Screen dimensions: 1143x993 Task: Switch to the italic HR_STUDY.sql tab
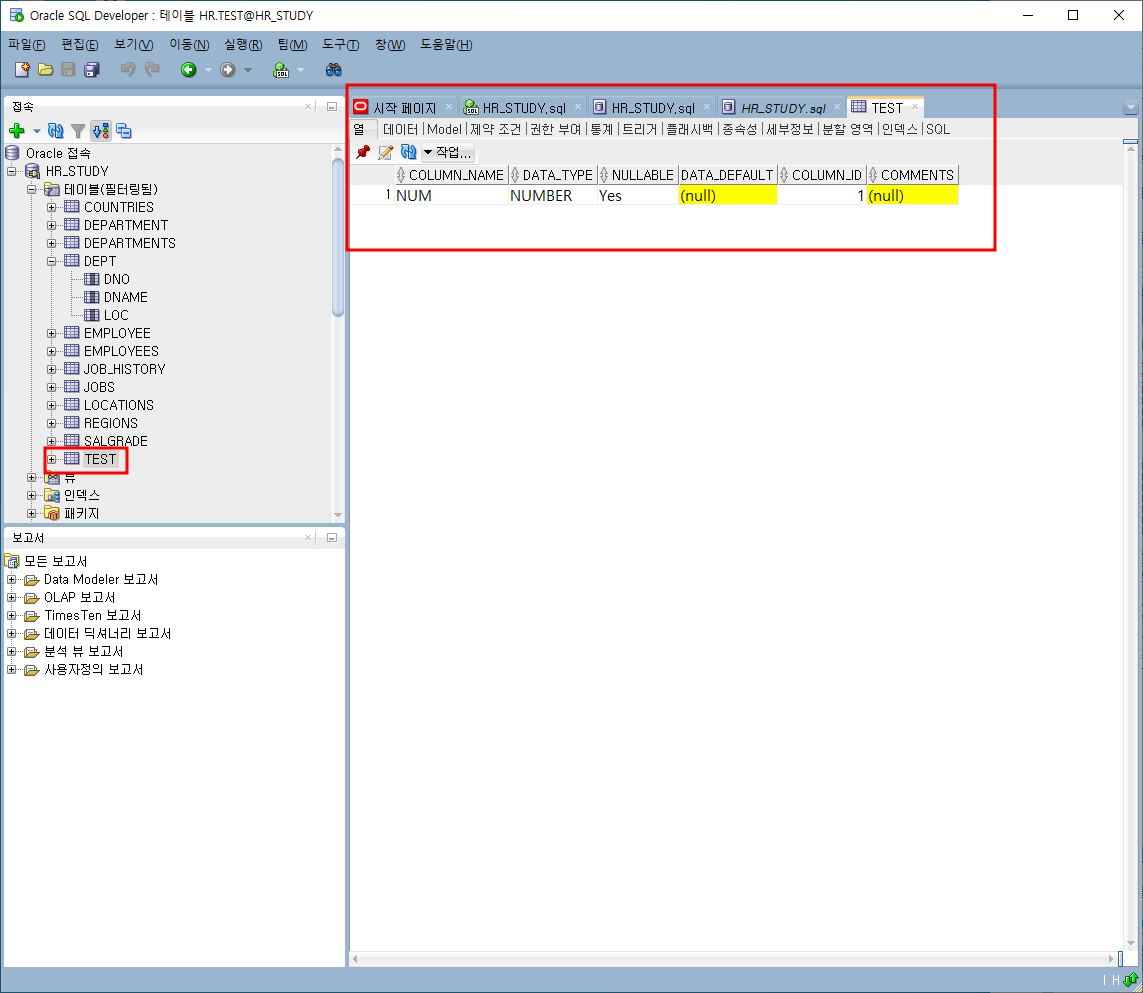tap(783, 108)
